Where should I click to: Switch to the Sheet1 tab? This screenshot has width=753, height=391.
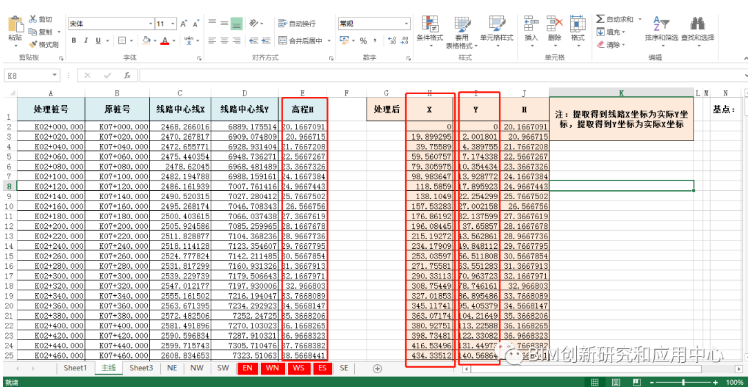click(x=75, y=368)
